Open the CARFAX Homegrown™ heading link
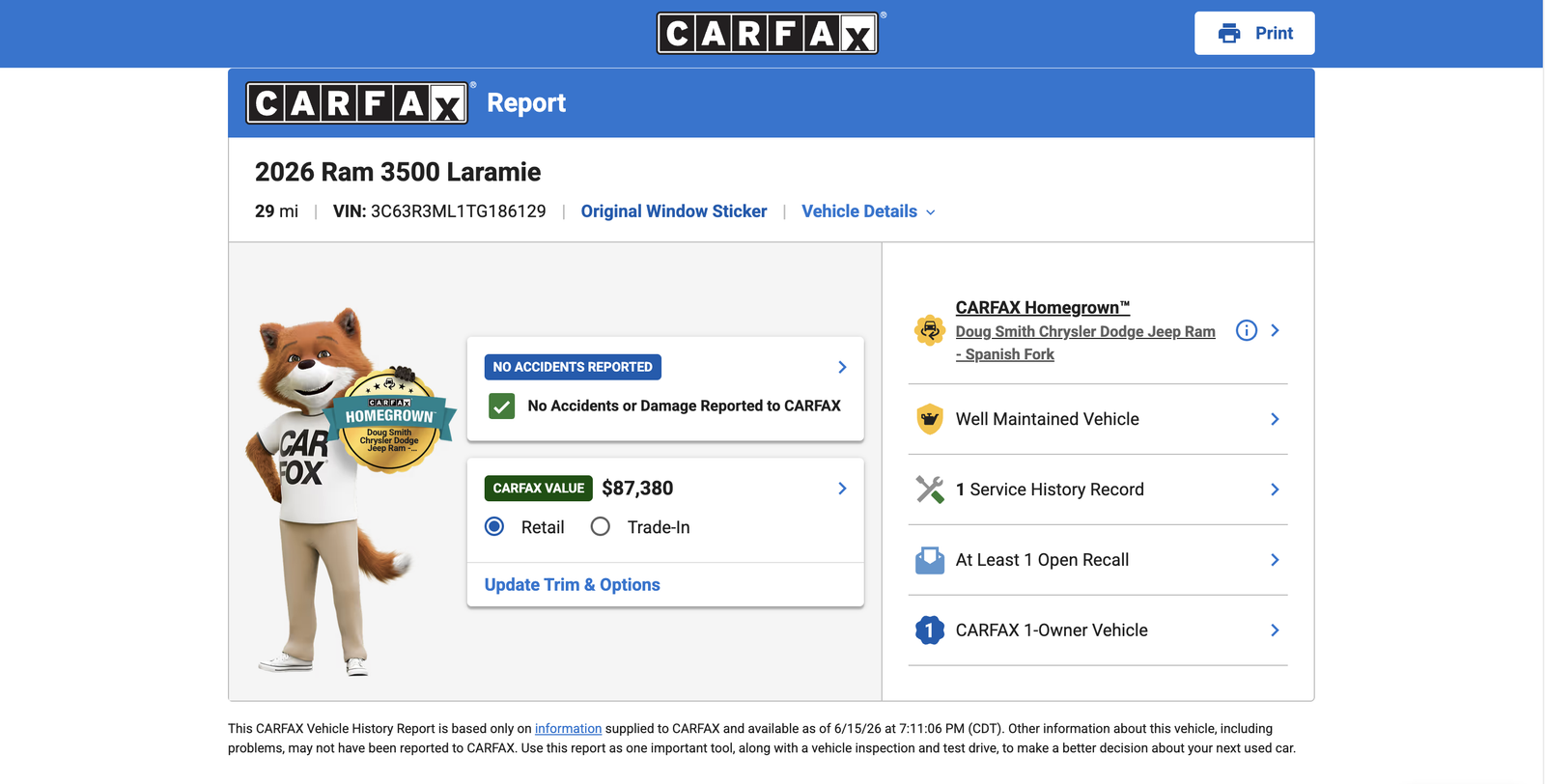This screenshot has width=1545, height=784. 1043,308
